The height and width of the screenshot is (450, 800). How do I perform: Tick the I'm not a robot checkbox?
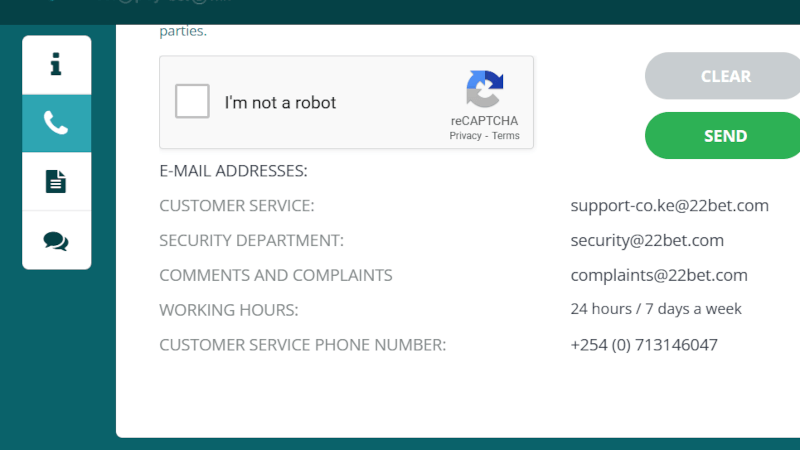pos(192,101)
